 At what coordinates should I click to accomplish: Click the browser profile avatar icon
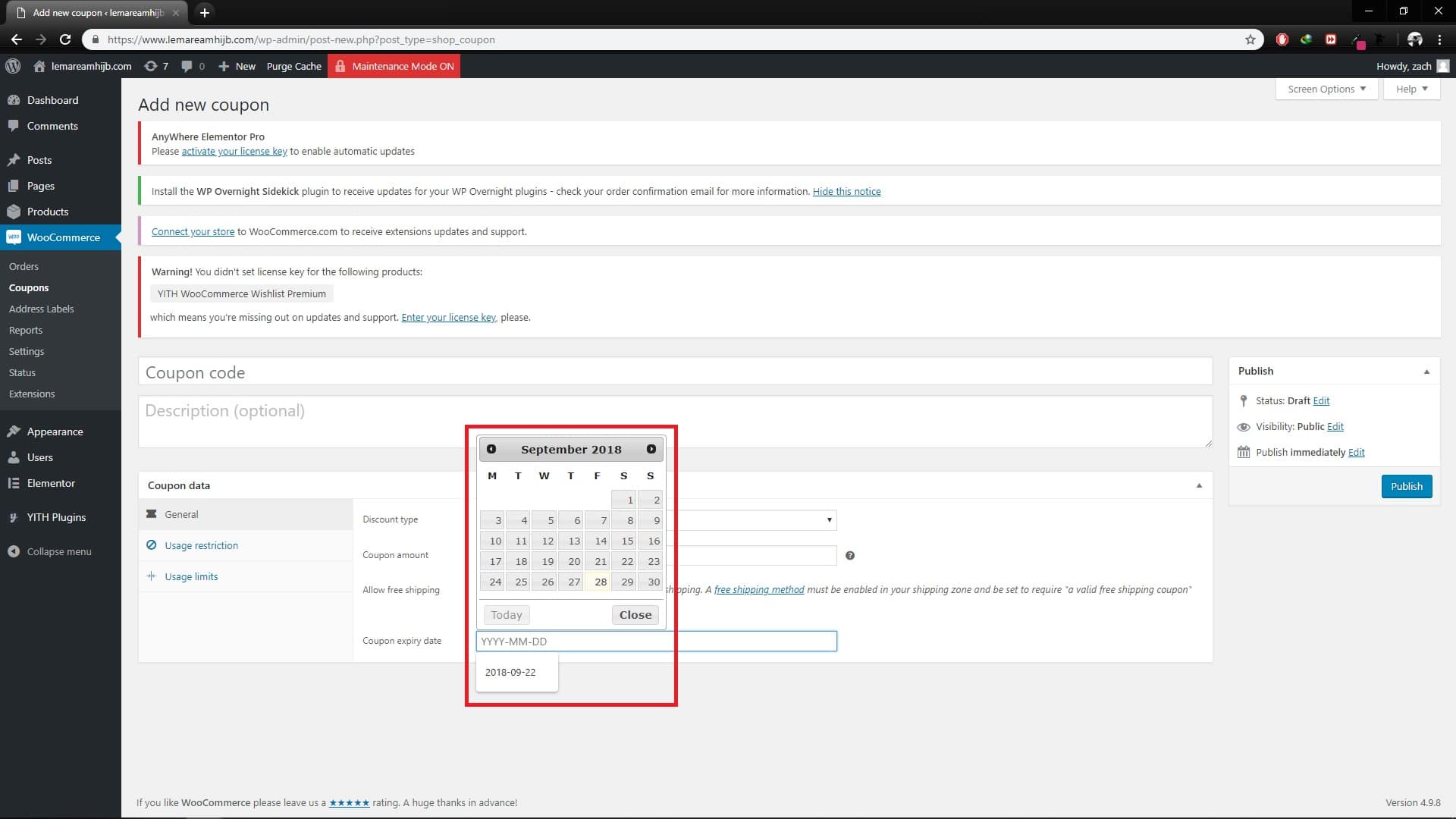coord(1415,39)
